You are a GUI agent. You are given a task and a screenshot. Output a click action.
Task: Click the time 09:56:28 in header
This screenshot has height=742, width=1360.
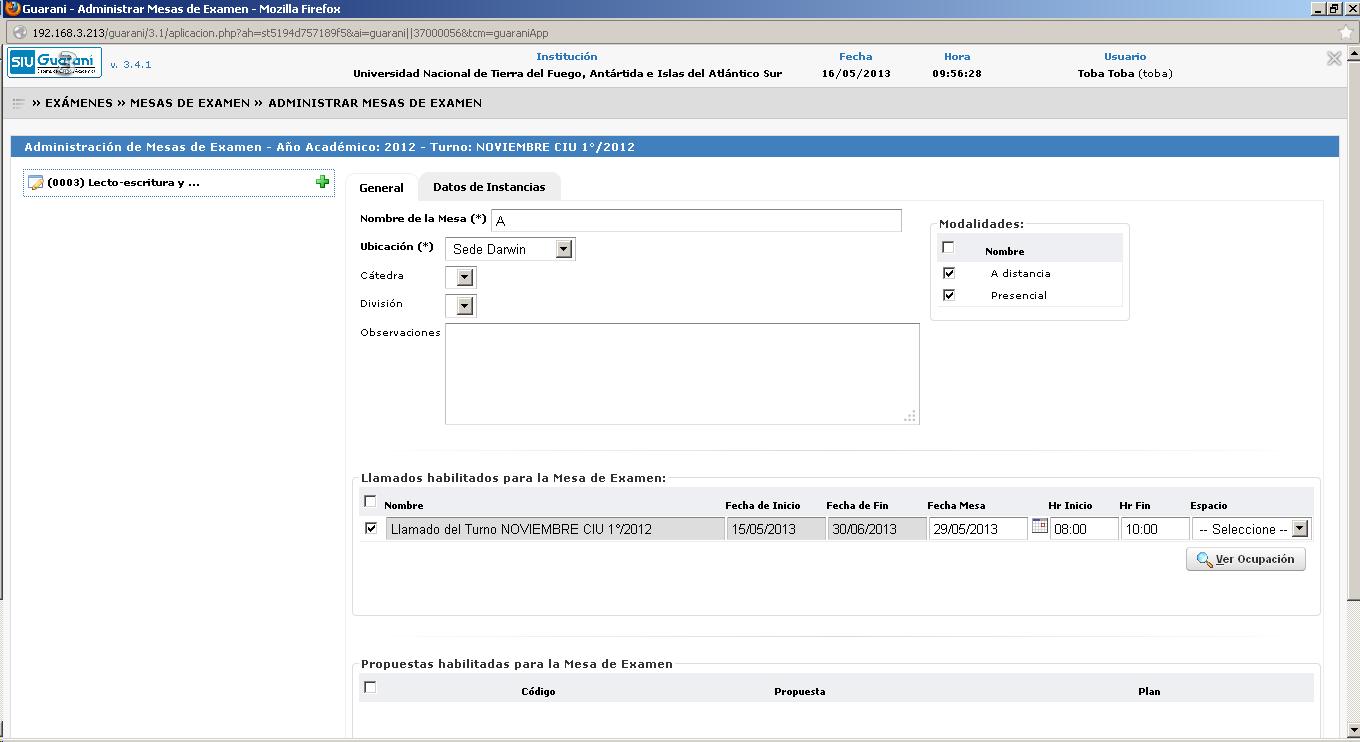coord(957,73)
